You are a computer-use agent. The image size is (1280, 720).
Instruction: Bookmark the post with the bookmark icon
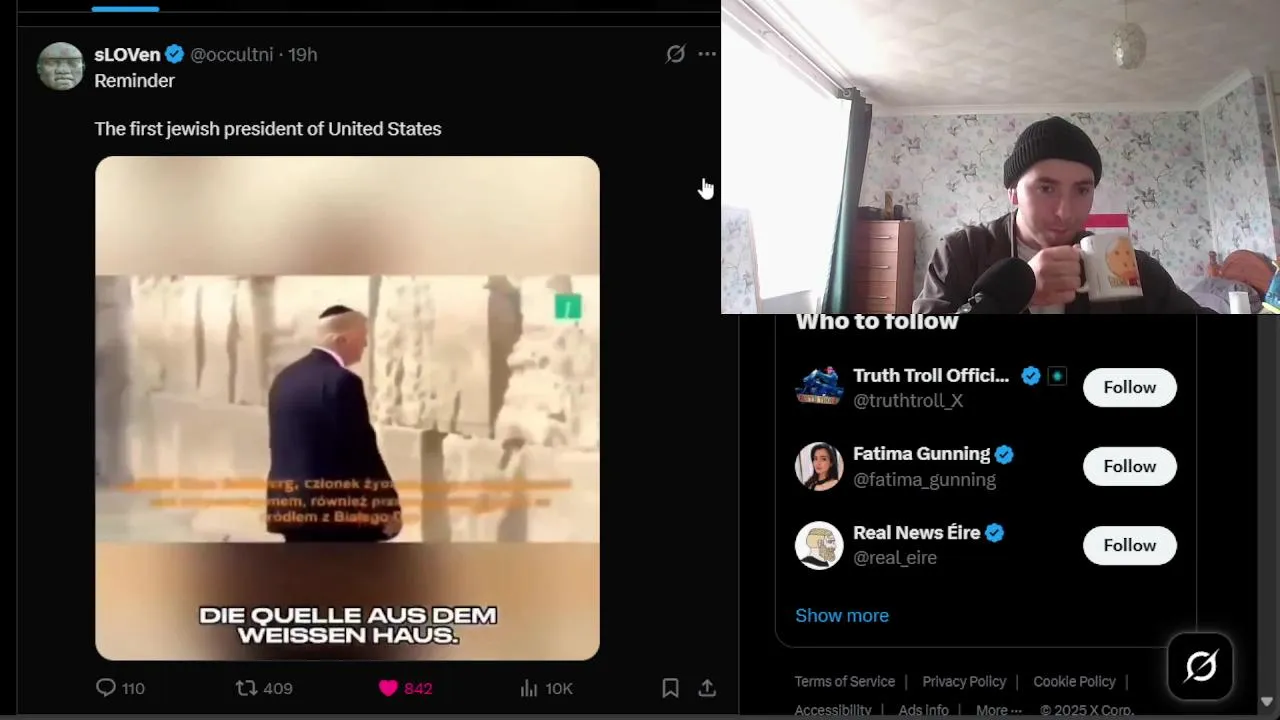[x=671, y=688]
